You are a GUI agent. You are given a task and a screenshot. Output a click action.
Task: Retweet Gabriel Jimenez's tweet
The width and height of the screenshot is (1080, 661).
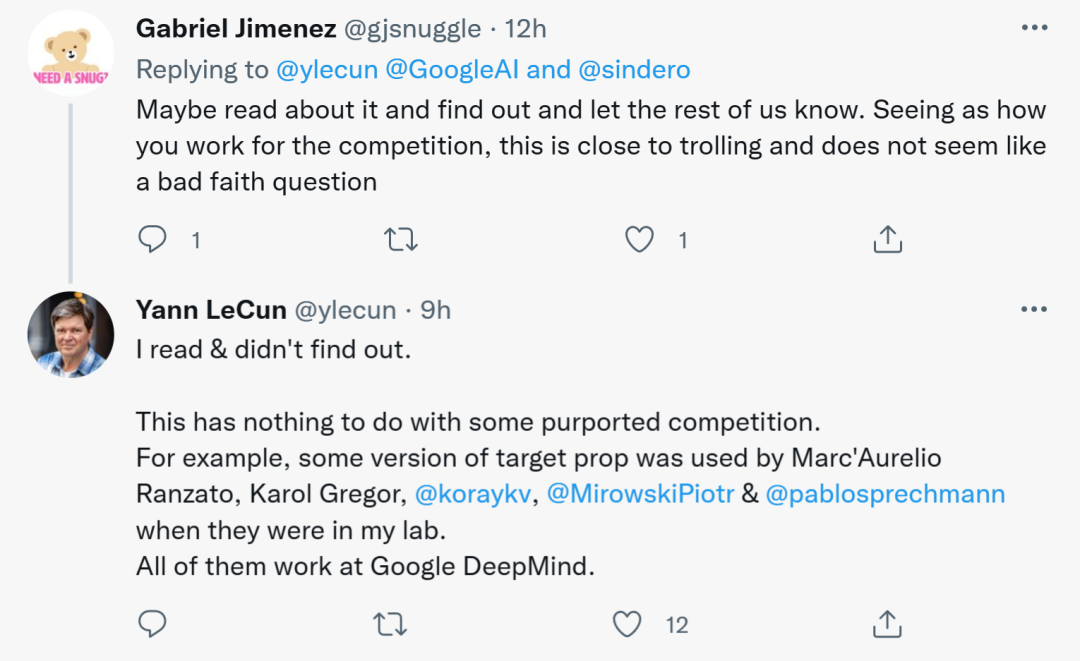click(x=400, y=239)
